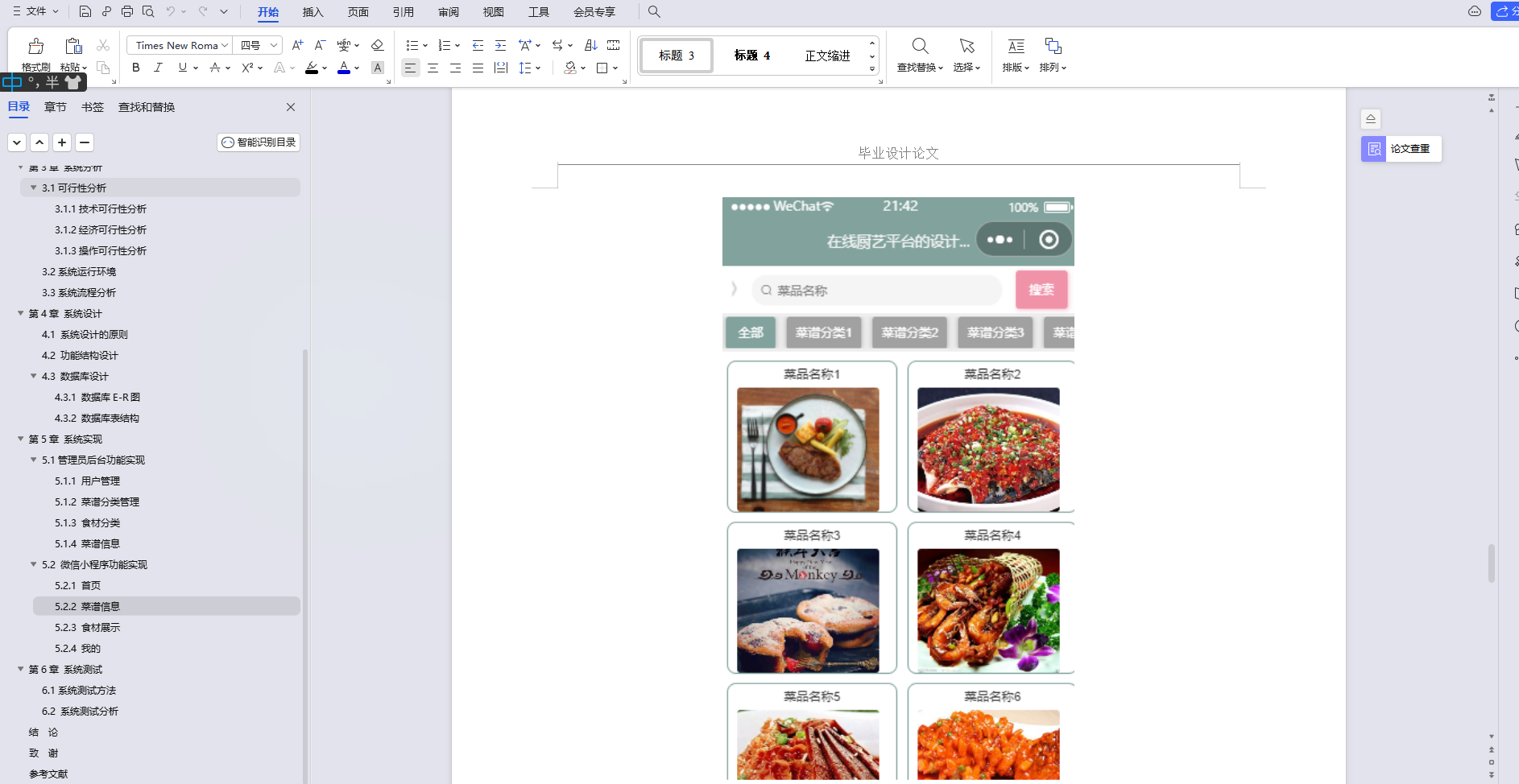Open Print Preview from quick access bar
Viewport: 1519px width, 784px height.
[148, 11]
